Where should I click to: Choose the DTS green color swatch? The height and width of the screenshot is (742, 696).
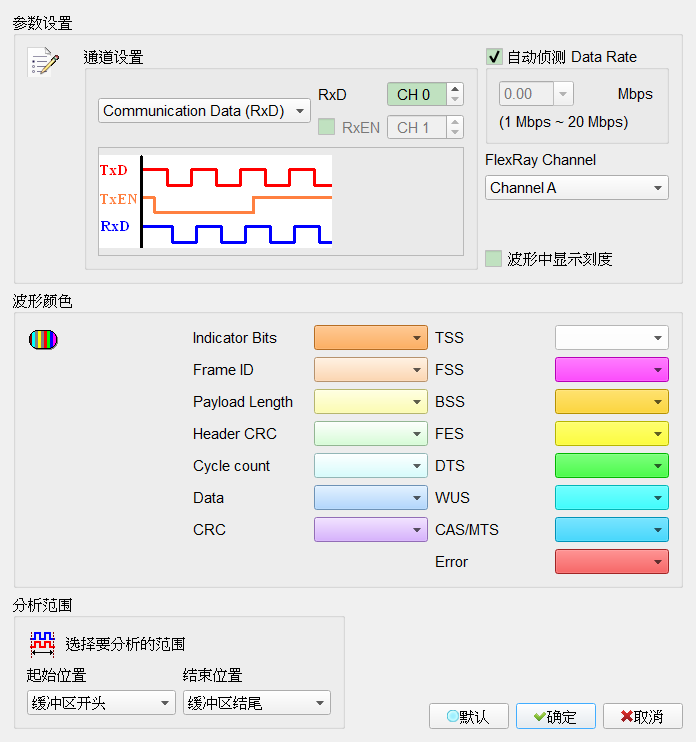[612, 466]
